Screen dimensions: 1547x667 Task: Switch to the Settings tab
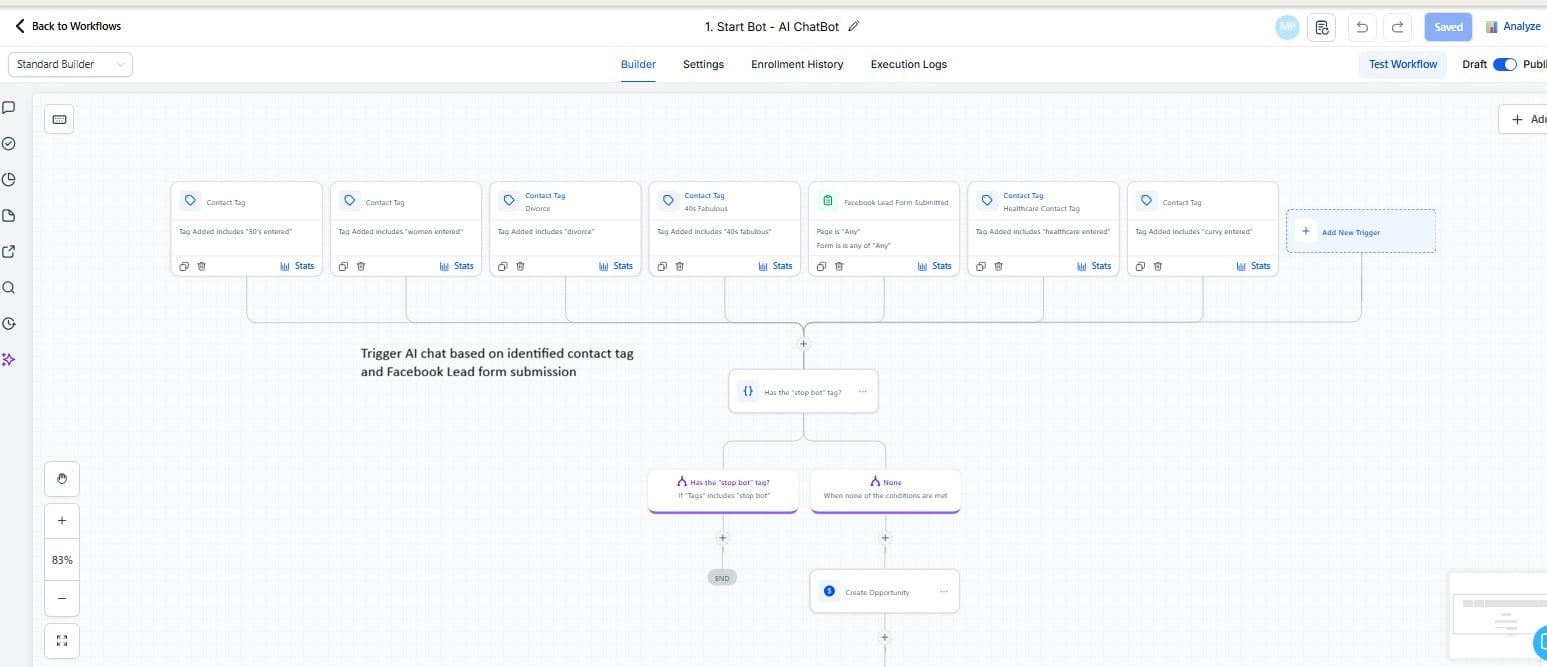702,64
